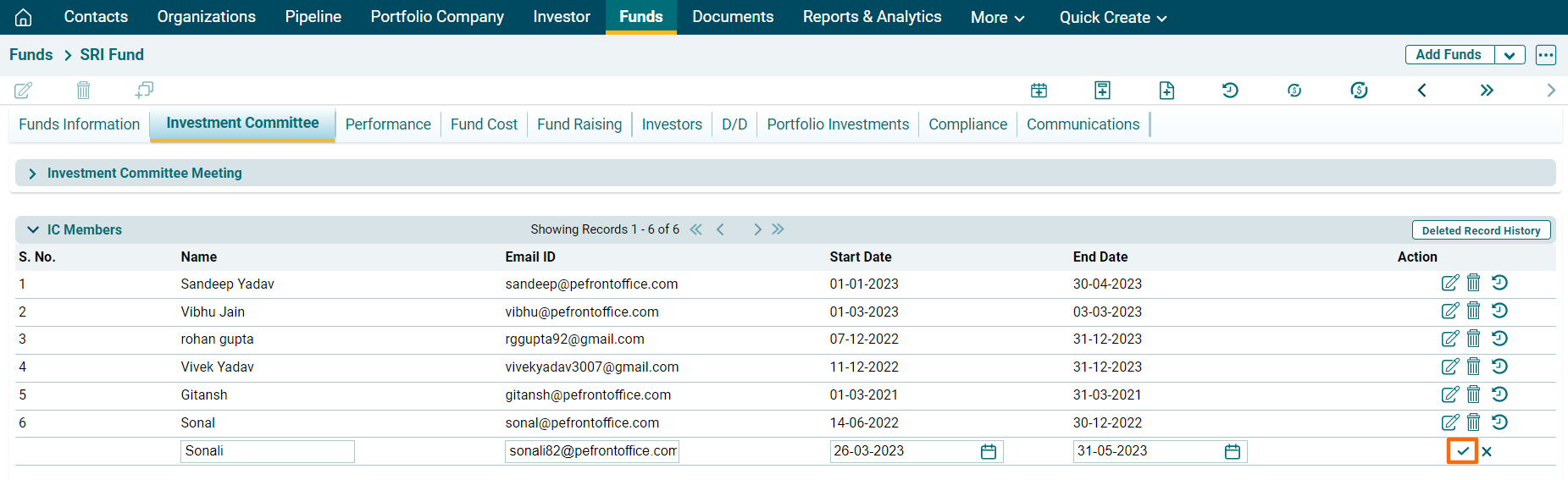1568x480 pixels.
Task: Expand the Investment Committee Meeting section
Action: click(32, 174)
